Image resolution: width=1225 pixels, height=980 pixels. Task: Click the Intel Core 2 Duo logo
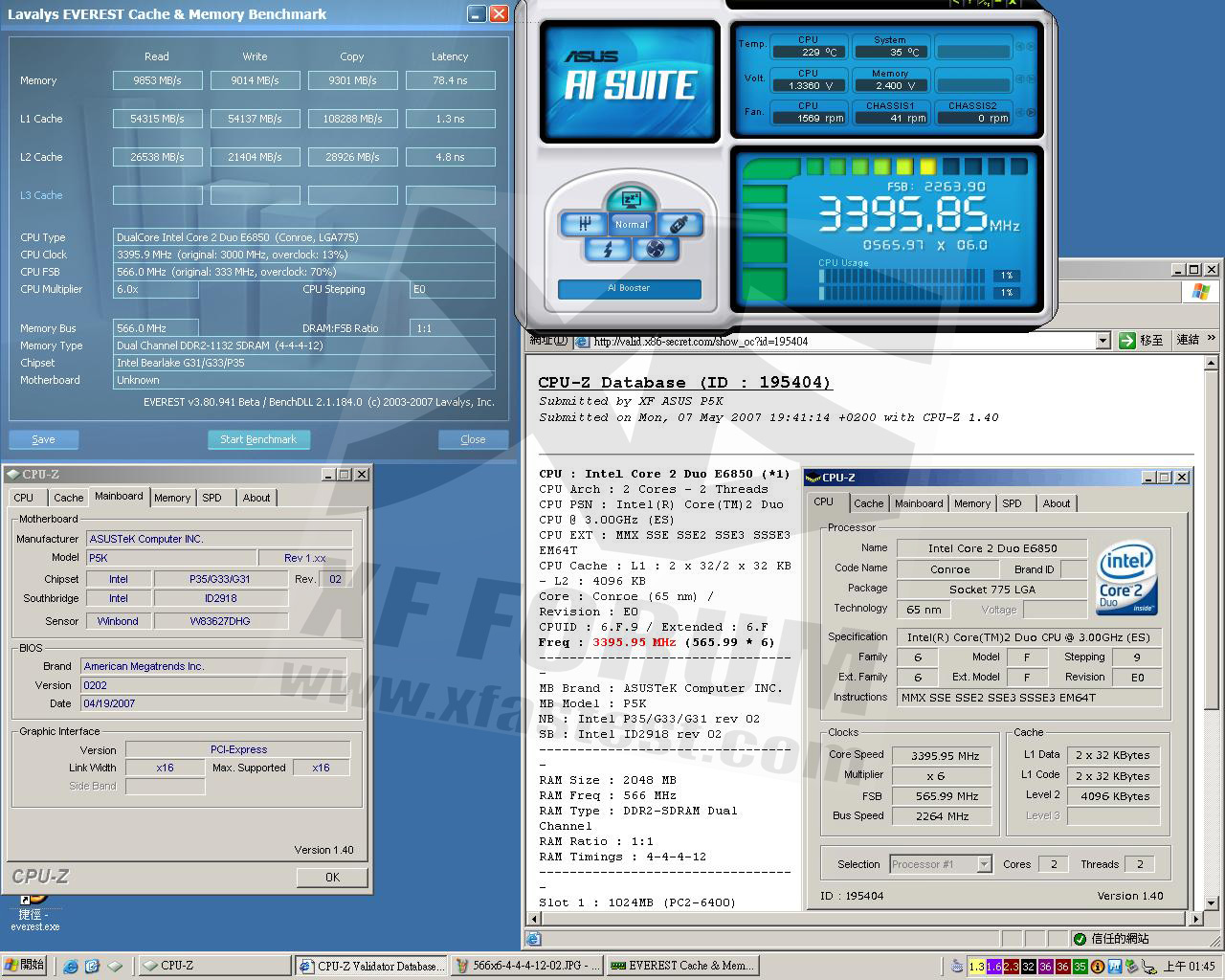[1126, 578]
